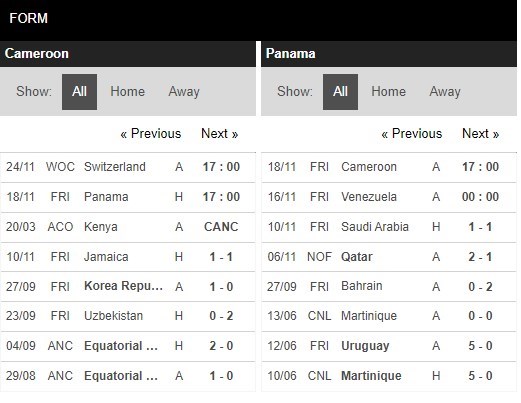Viewport: 521px width, 403px height.
Task: Click the Bahrain 0 - 2 score
Action: tap(480, 287)
